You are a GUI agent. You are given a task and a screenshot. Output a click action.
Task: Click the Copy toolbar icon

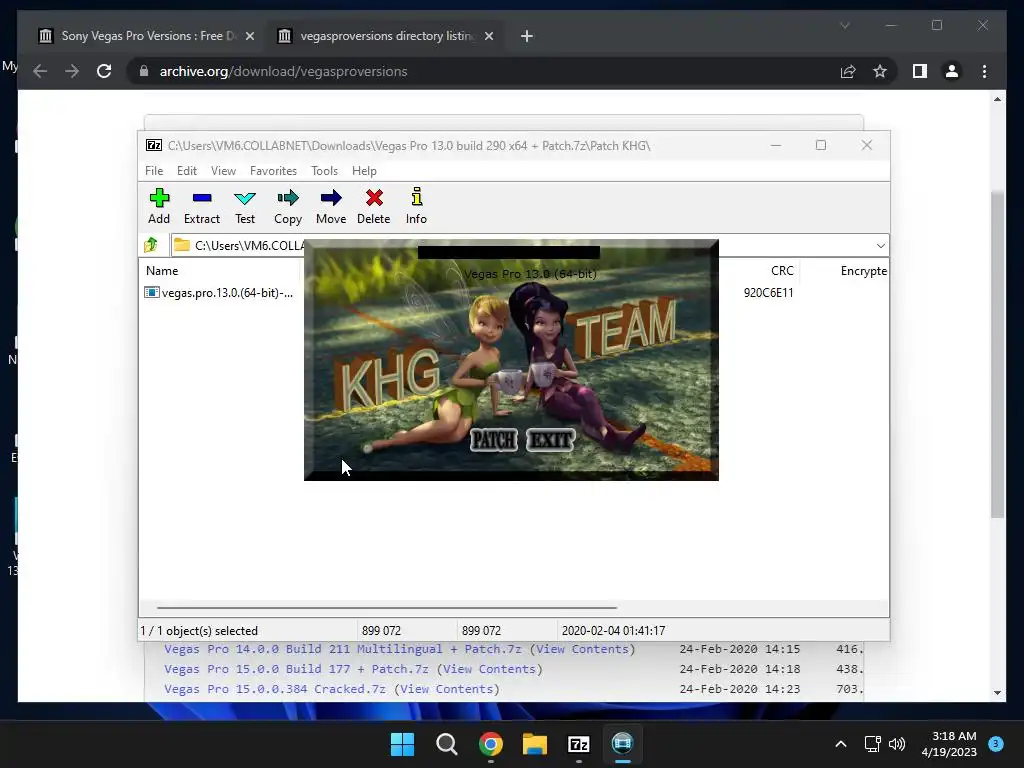[288, 206]
